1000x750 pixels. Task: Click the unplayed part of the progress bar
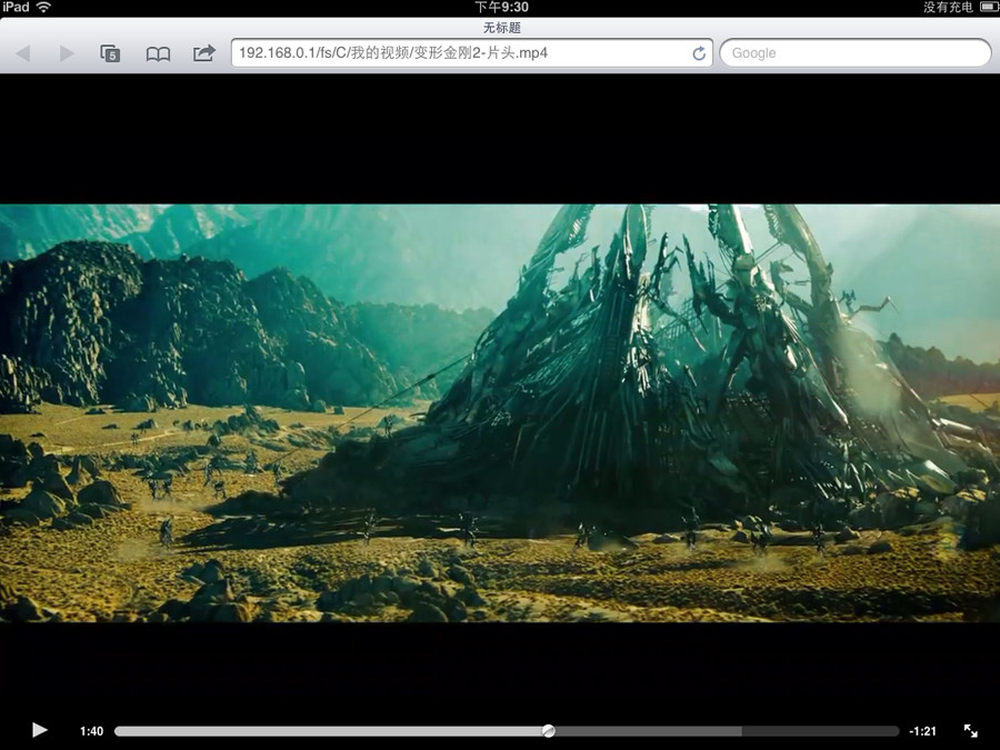click(727, 731)
